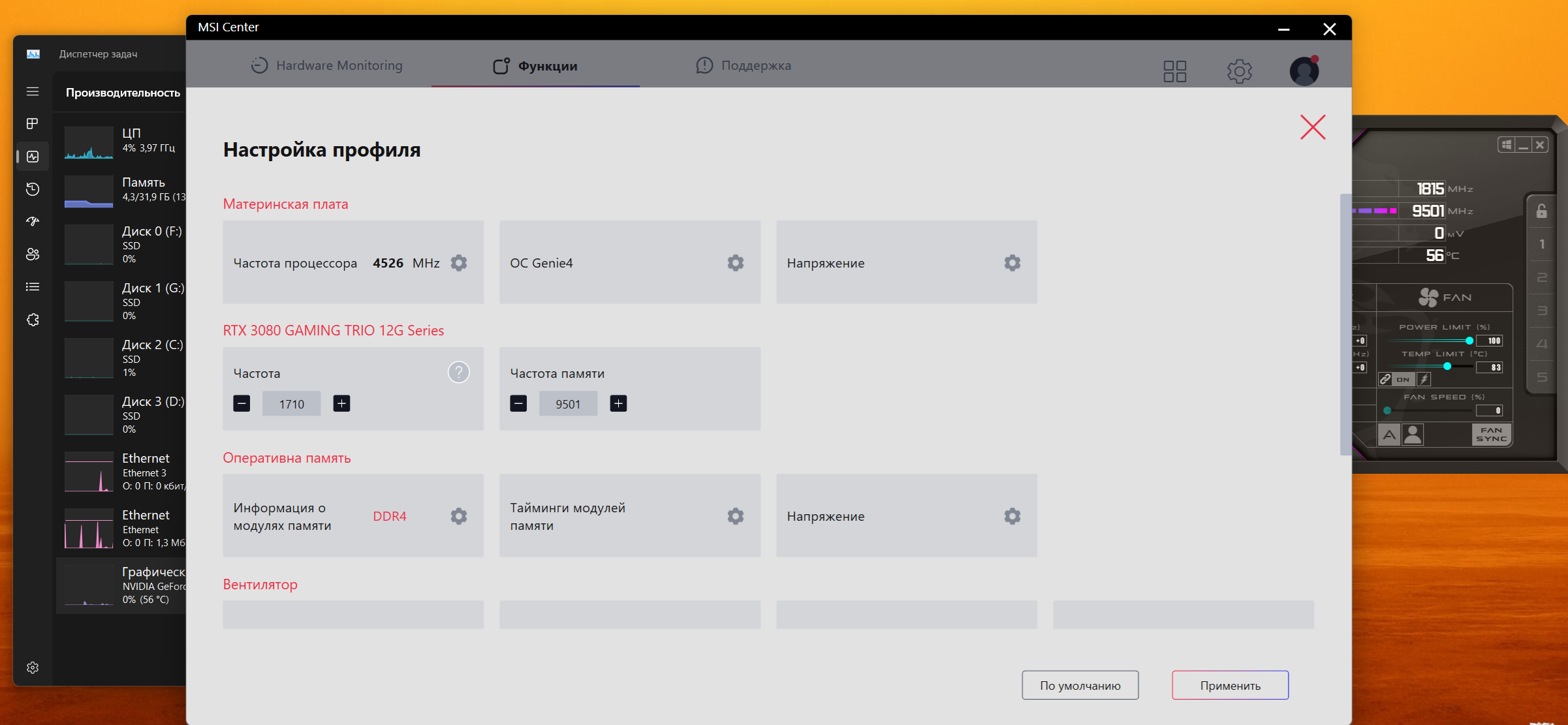
Task: Open MSI Center grid view icon
Action: pos(1174,71)
